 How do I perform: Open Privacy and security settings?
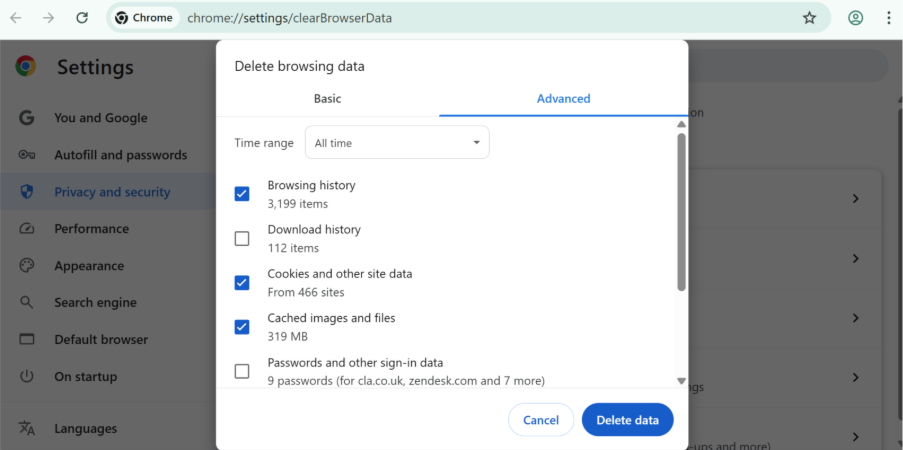coord(108,192)
